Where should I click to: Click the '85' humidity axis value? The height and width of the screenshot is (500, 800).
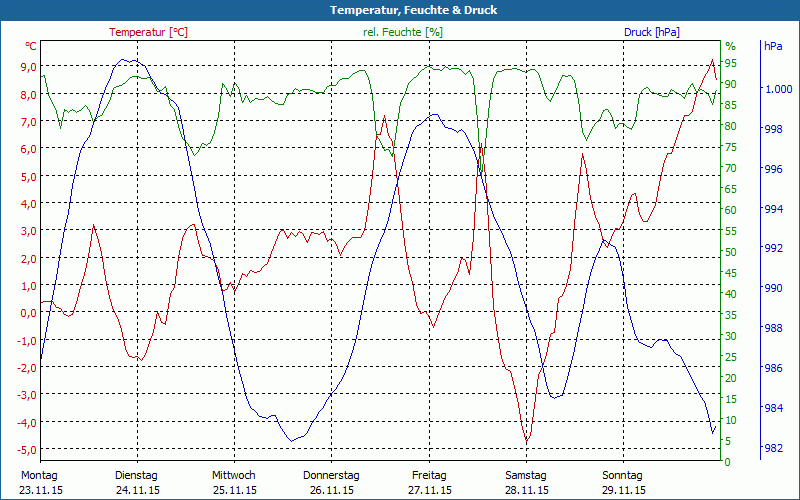coord(731,105)
